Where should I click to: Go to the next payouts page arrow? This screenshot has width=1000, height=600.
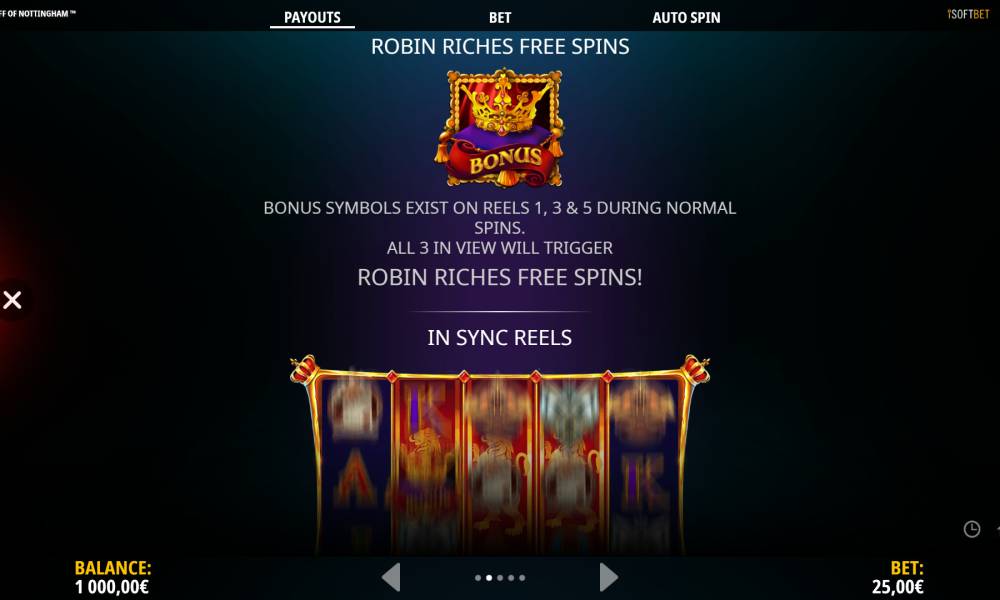coord(608,577)
